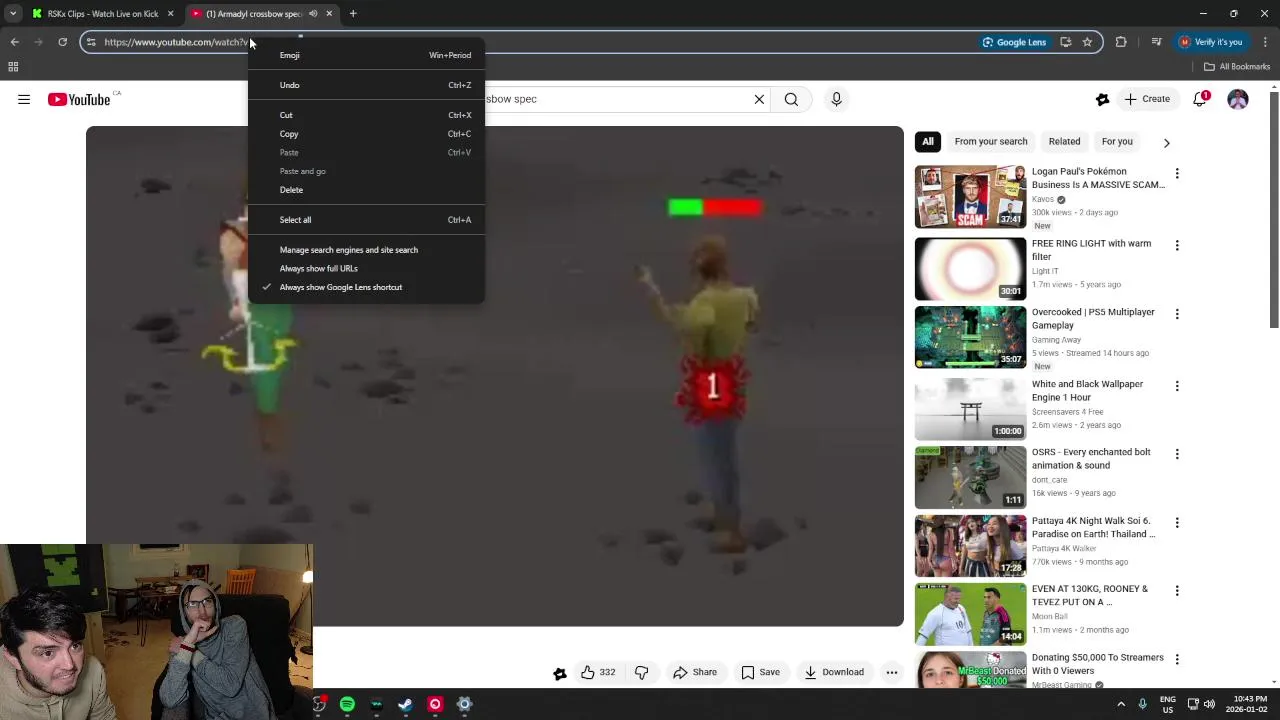Open OSRS Every enchanted bolt animation title
Screen dimensions: 1280x720
(x=1091, y=458)
